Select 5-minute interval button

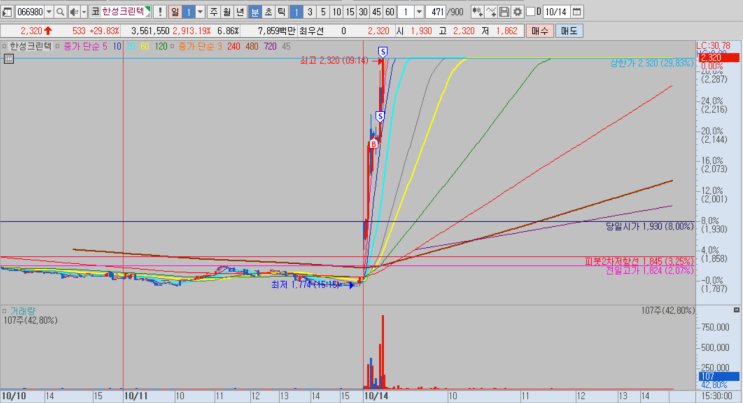tap(323, 11)
